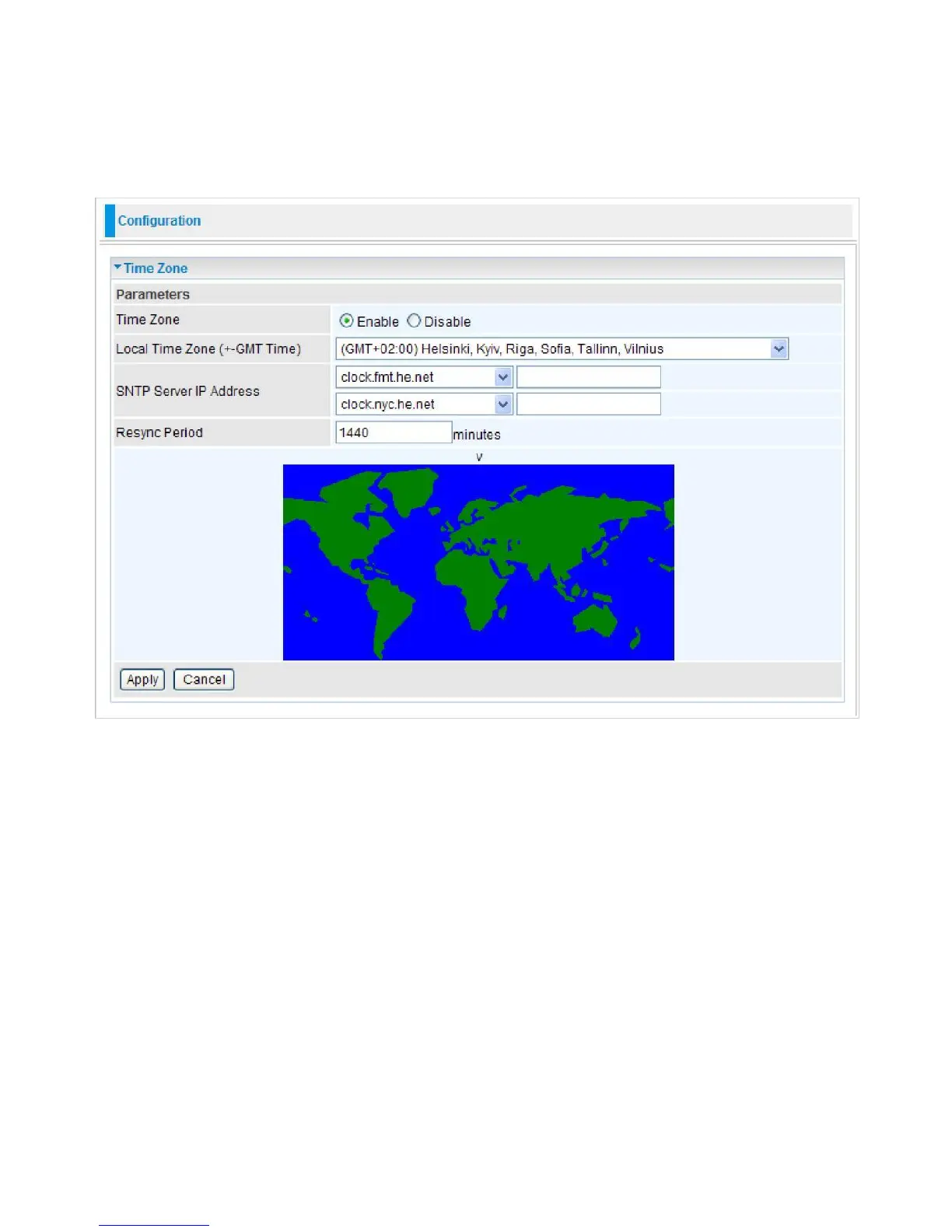
Task: Click the Resync Period label
Action: (x=159, y=432)
